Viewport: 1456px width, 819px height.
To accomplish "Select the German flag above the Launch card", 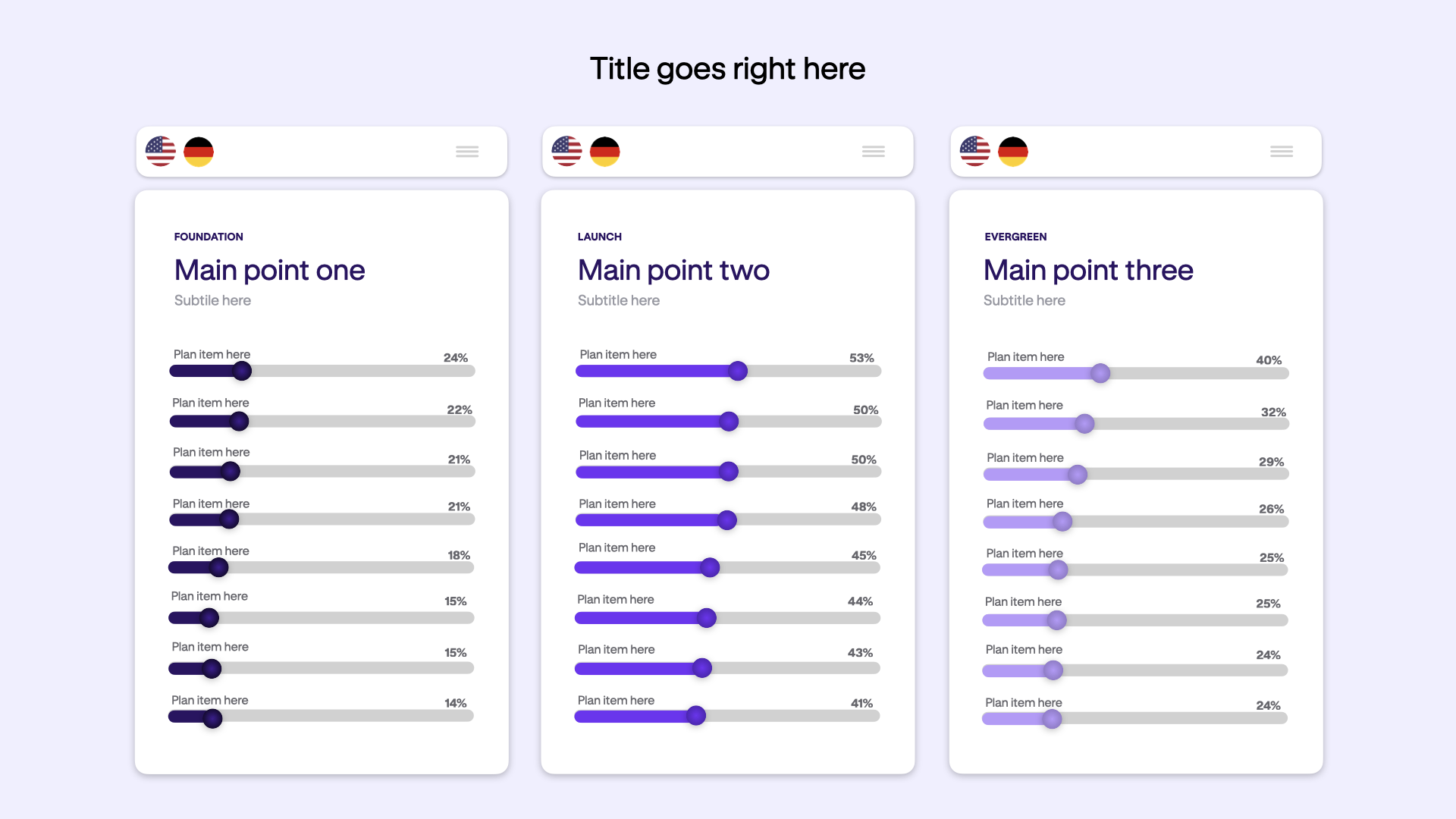I will 605,152.
